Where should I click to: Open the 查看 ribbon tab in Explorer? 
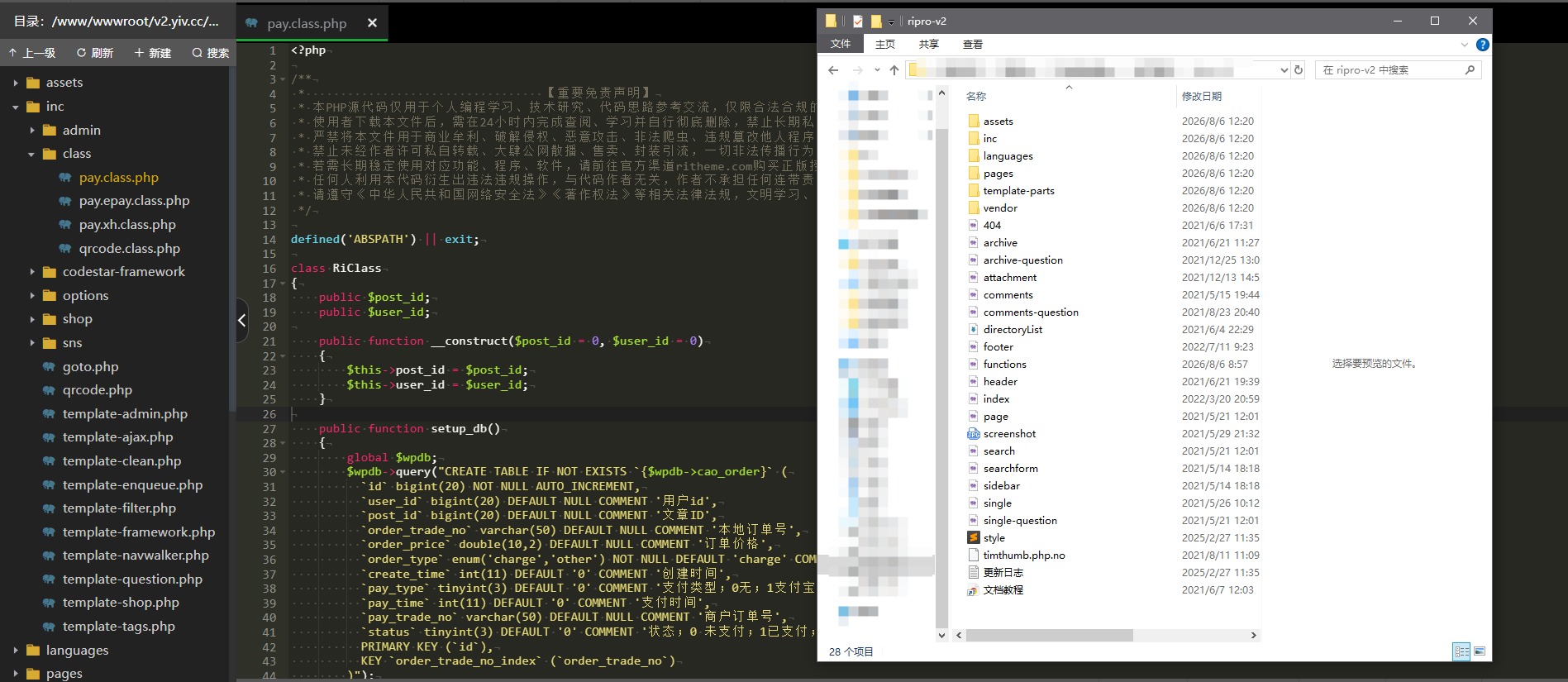(x=973, y=44)
